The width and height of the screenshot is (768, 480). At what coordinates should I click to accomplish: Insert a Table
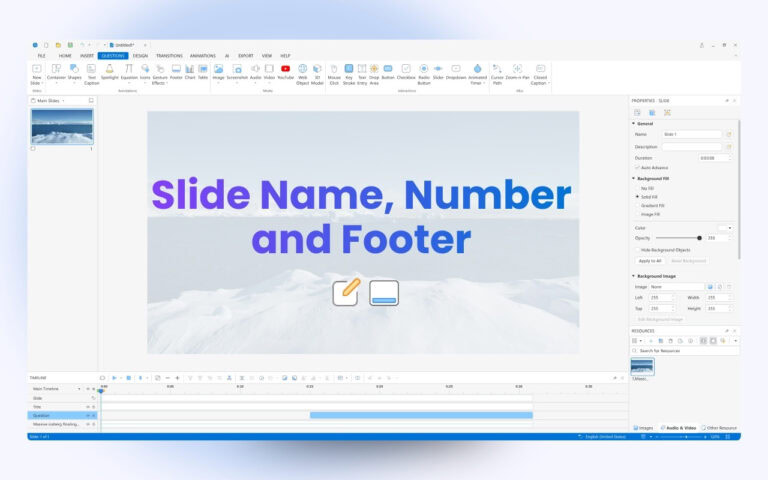tap(203, 72)
